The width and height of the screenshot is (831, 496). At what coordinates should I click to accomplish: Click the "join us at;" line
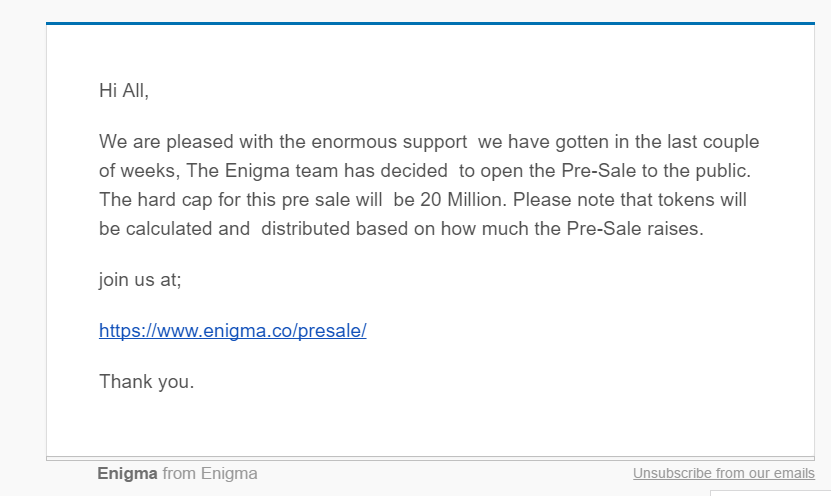click(140, 279)
